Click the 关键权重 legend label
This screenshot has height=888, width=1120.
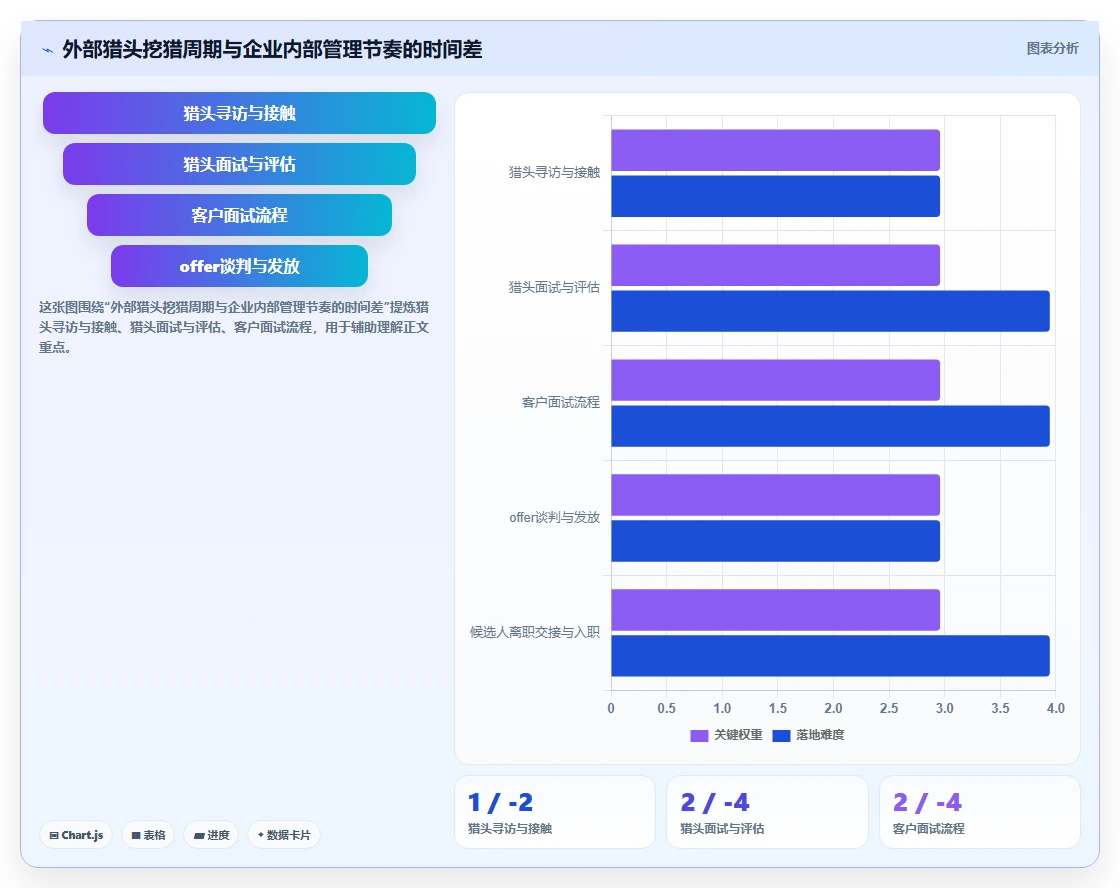[x=738, y=735]
